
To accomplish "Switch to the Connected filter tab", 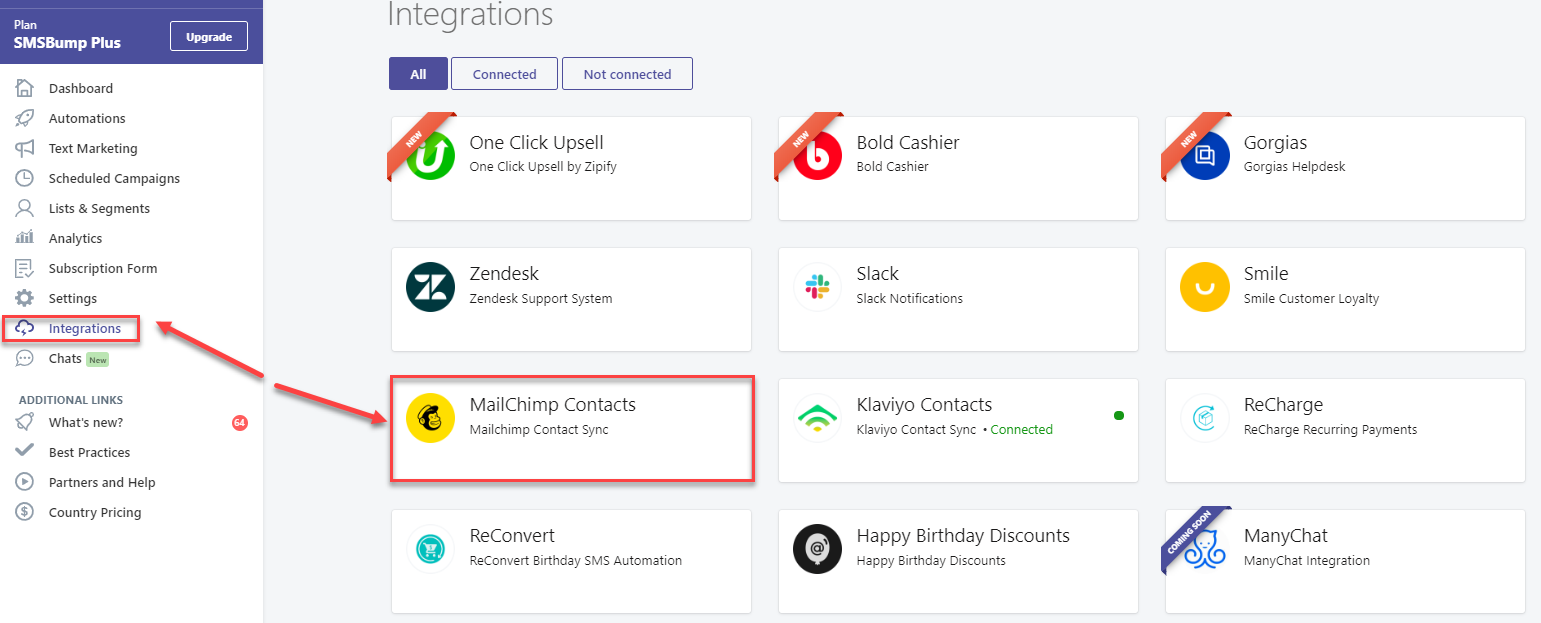I will 505,74.
